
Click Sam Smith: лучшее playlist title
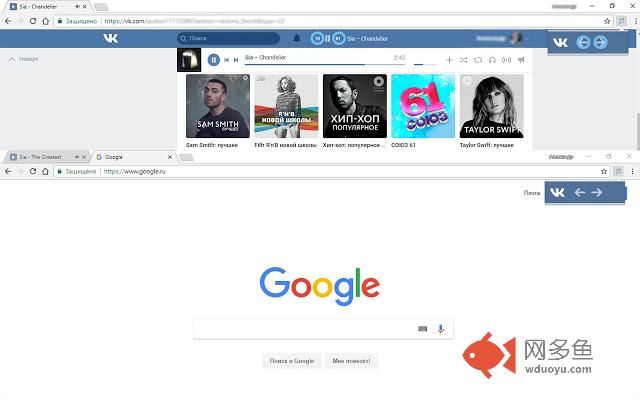212,145
